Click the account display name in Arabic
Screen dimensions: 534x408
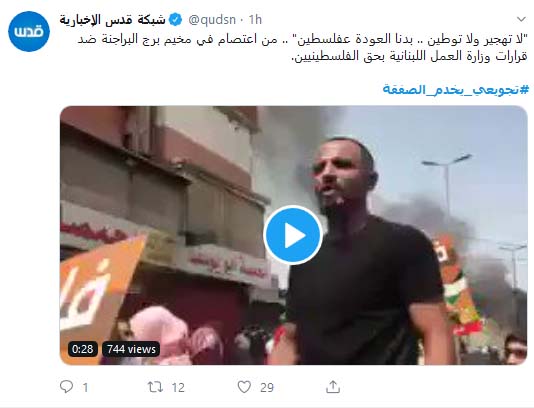tap(113, 20)
